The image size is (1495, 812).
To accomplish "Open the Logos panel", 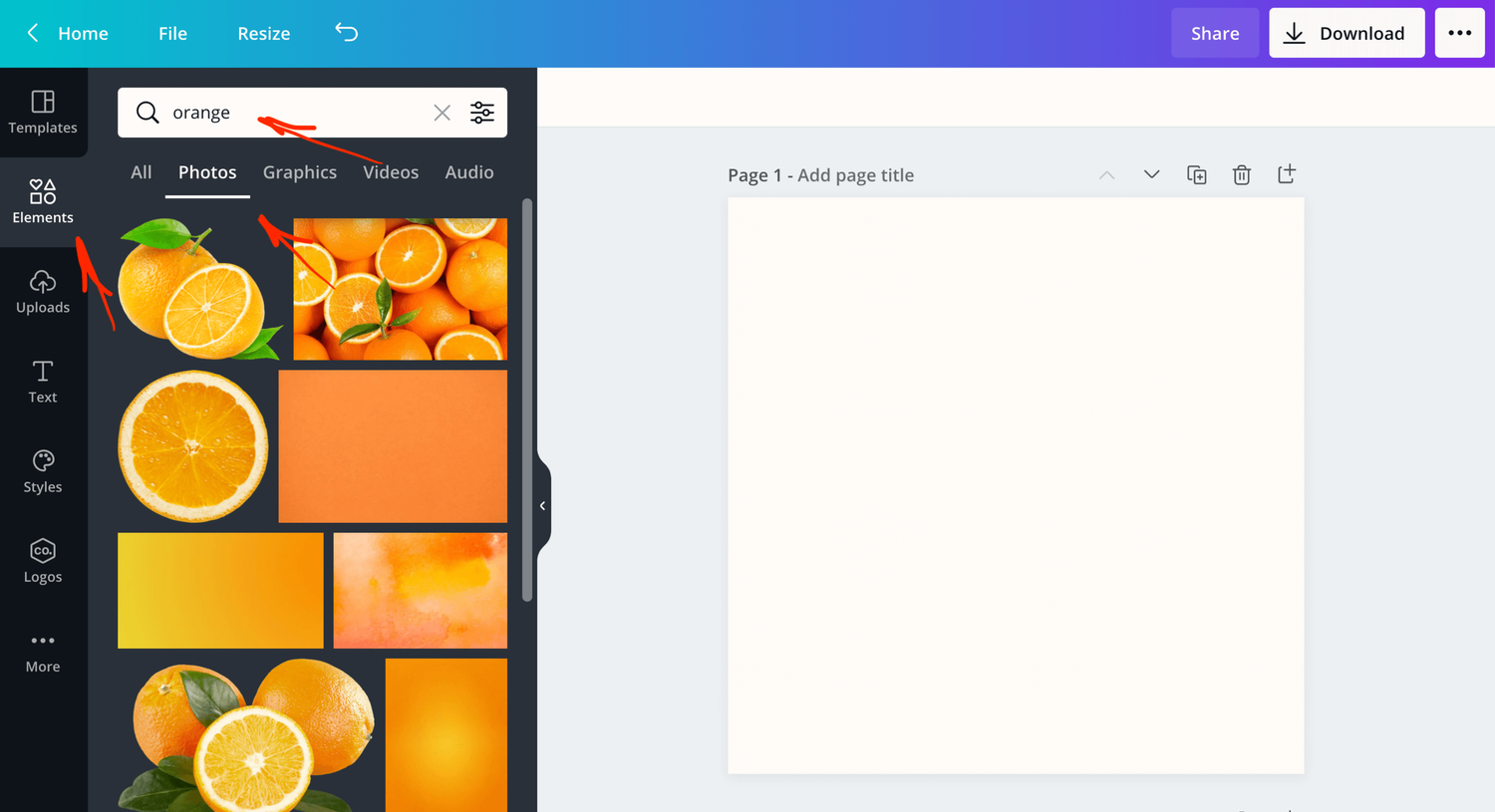I will pyautogui.click(x=43, y=561).
